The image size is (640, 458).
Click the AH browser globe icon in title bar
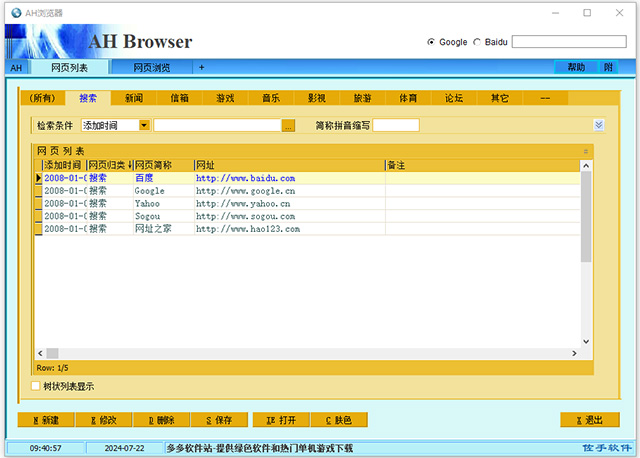click(16, 13)
